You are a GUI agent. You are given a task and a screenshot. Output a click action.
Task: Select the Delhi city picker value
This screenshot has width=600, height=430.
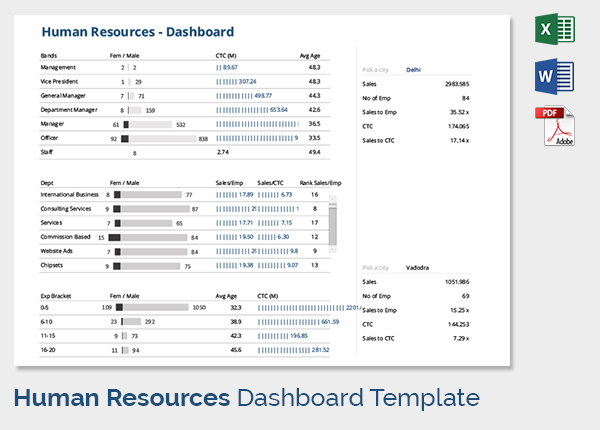pyautogui.click(x=414, y=70)
